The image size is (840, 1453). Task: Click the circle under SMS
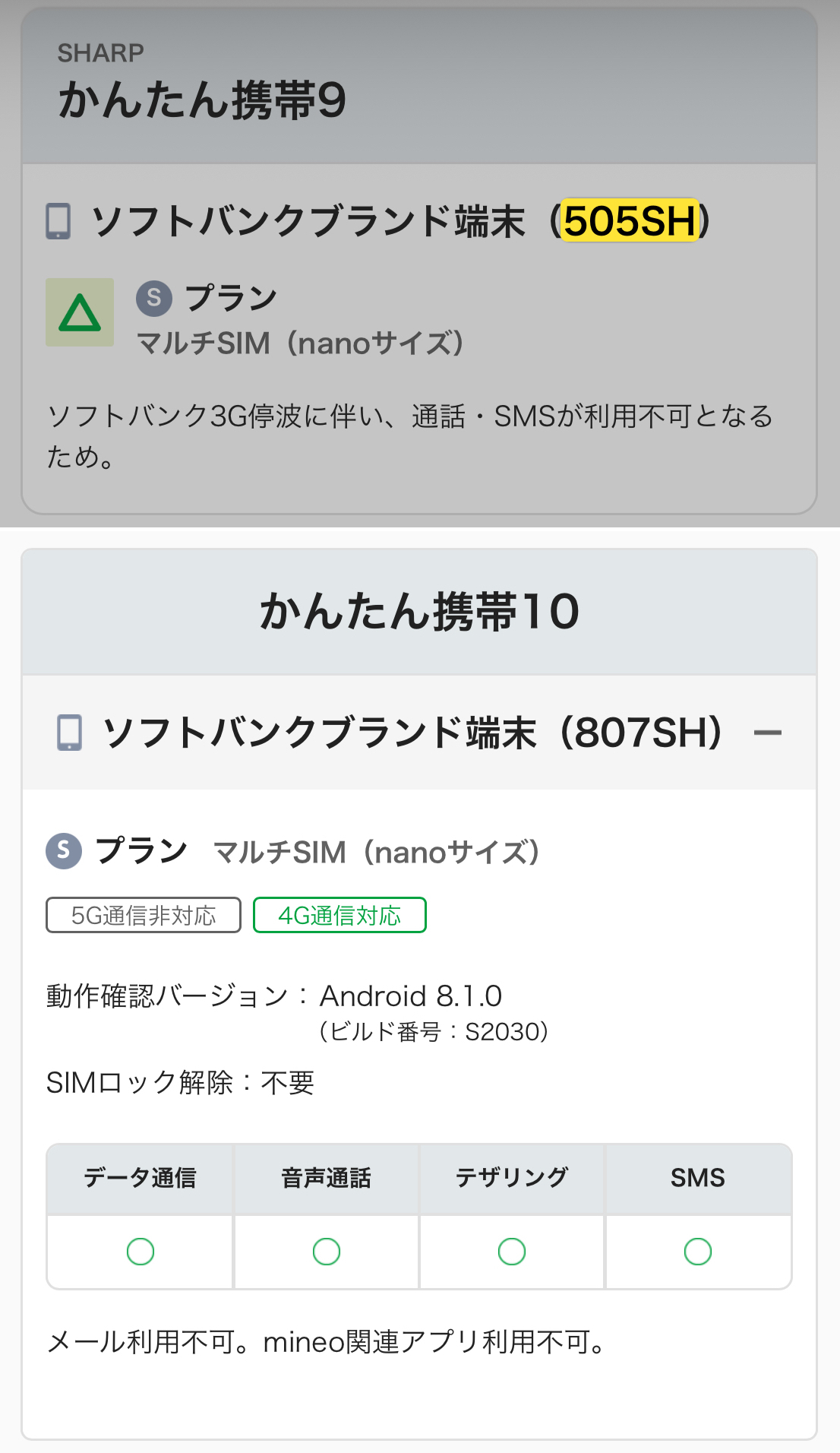click(x=698, y=1251)
